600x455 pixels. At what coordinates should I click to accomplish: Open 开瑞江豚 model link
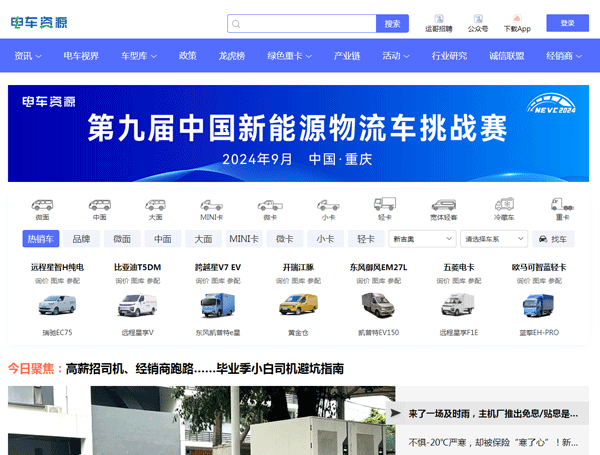(298, 267)
